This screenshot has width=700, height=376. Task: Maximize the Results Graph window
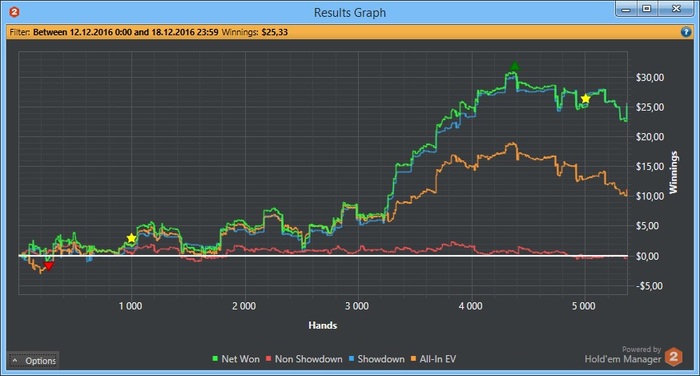tap(646, 9)
